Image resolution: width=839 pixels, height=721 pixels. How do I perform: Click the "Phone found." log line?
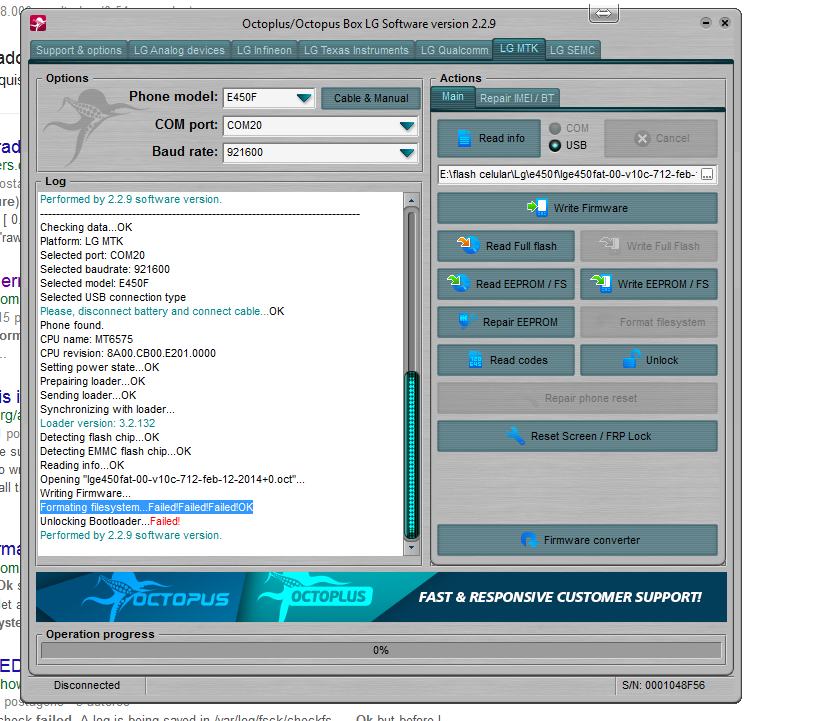72,325
